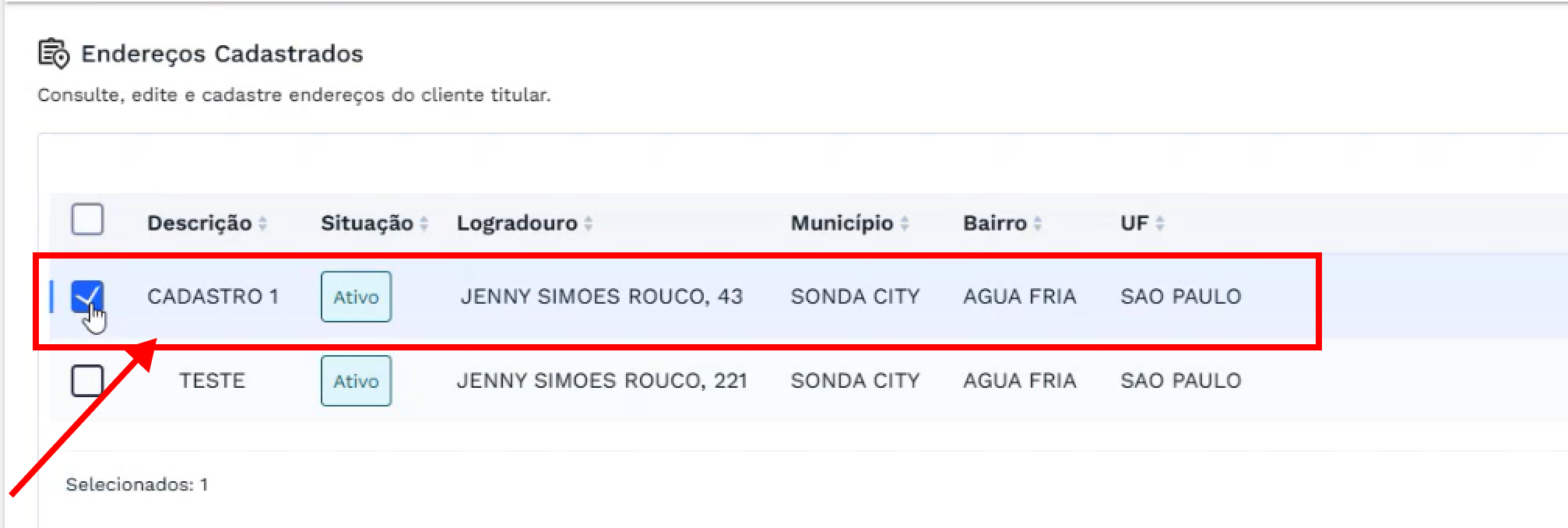Select the TESTE description cell

[x=212, y=381]
